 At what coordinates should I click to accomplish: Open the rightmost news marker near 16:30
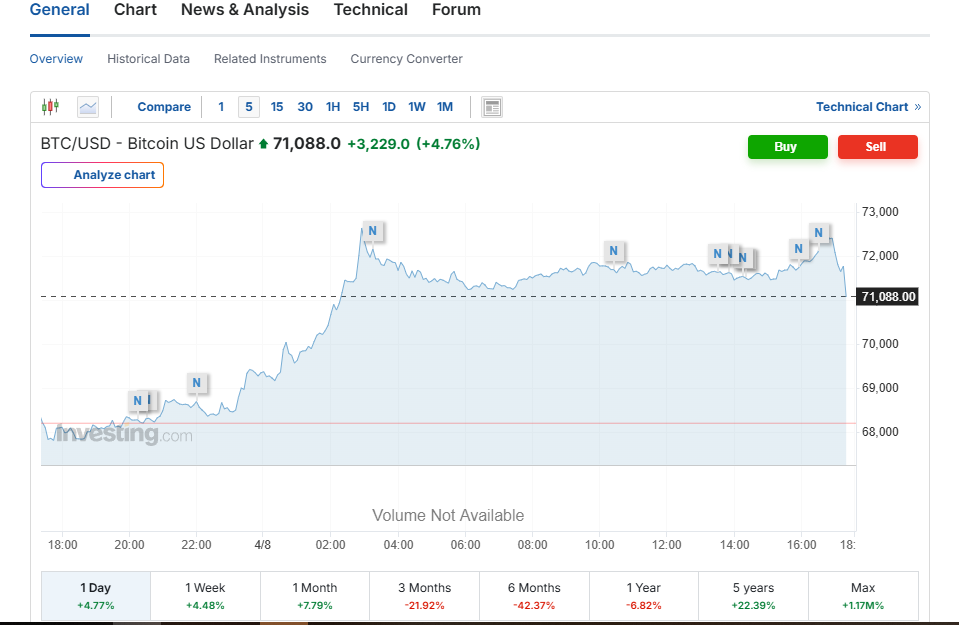point(819,233)
